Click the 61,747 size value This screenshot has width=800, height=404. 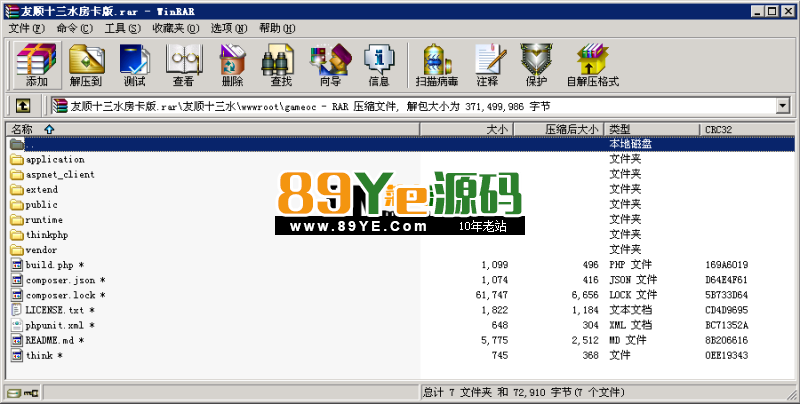(492, 295)
